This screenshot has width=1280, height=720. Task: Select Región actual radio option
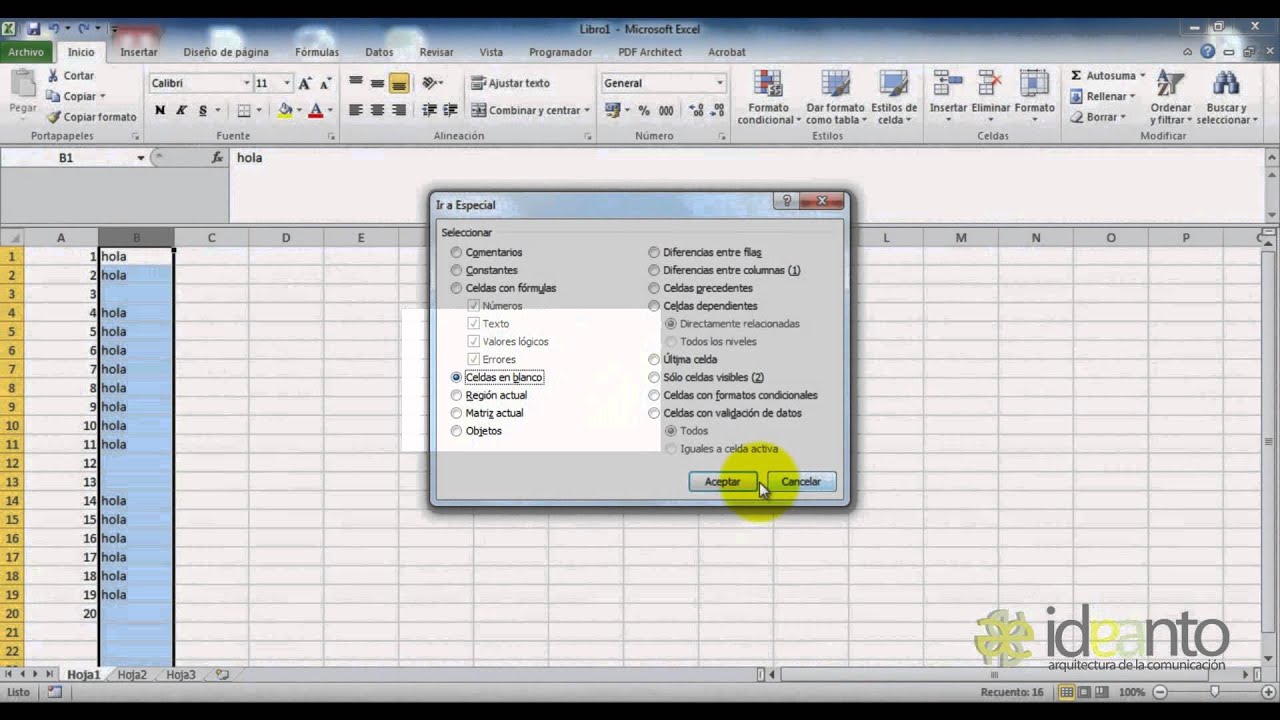[456, 396]
